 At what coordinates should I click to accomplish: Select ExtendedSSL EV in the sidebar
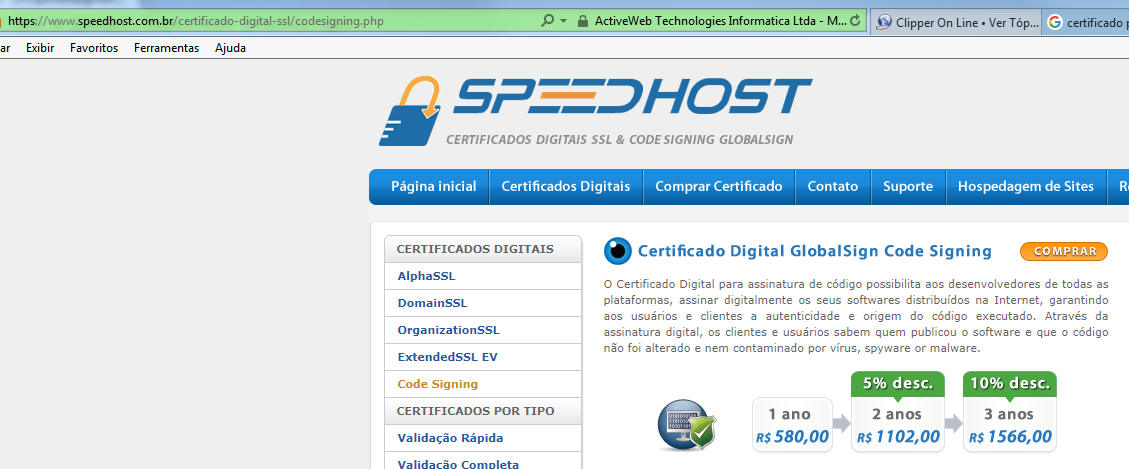[447, 357]
